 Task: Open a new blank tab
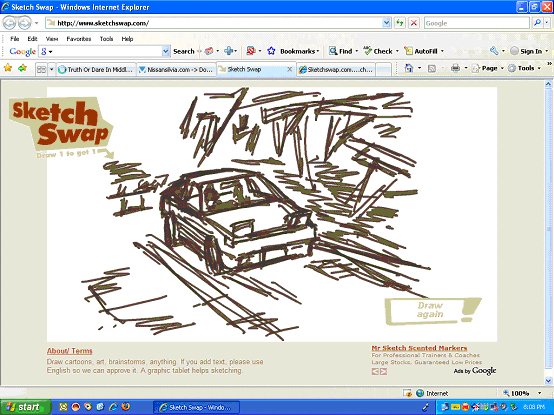pos(384,70)
